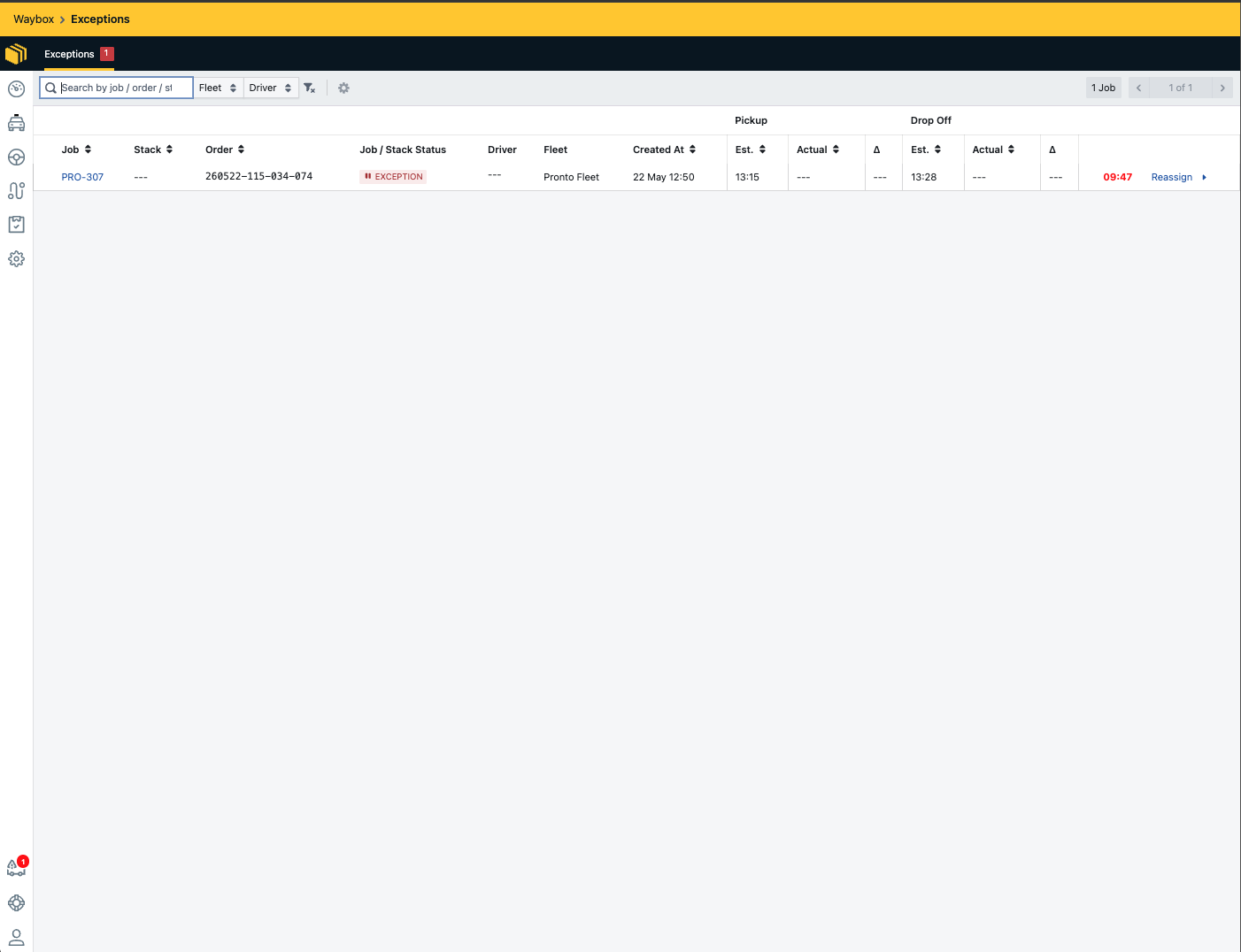This screenshot has height=952, width=1241.
Task: Click the Drop Off group header
Action: coord(931,120)
